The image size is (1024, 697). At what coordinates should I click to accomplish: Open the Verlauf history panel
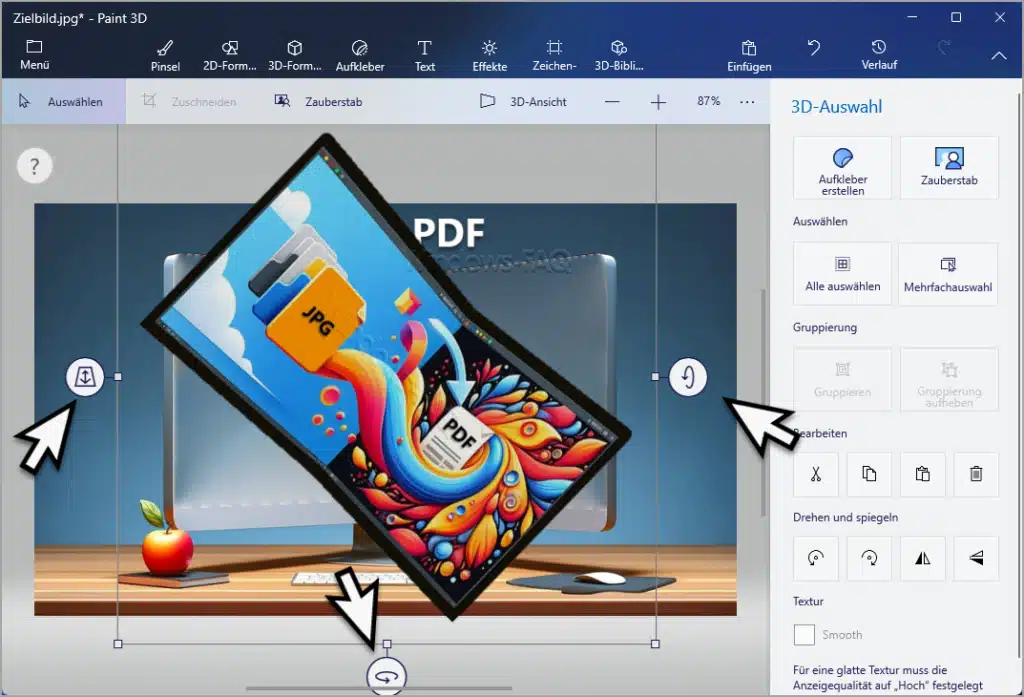(878, 56)
